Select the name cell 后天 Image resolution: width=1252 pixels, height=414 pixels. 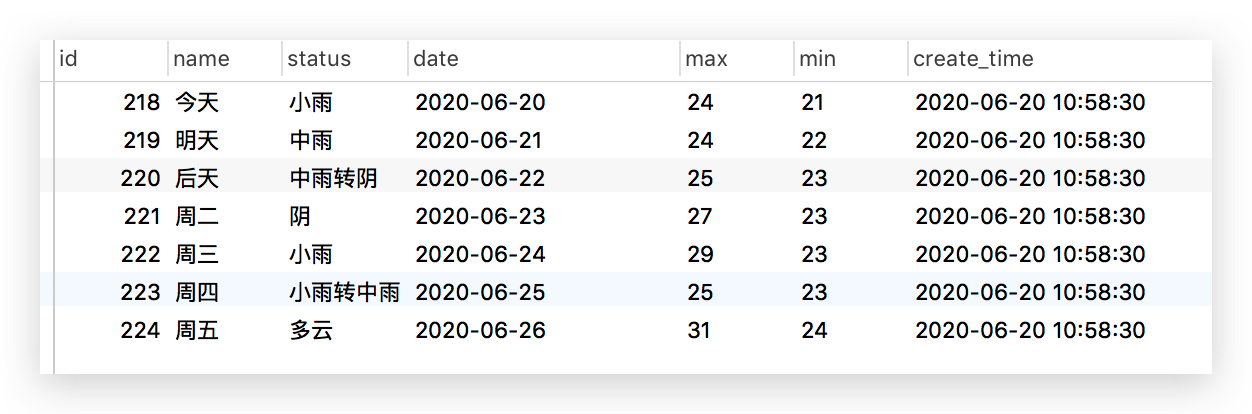tap(196, 178)
